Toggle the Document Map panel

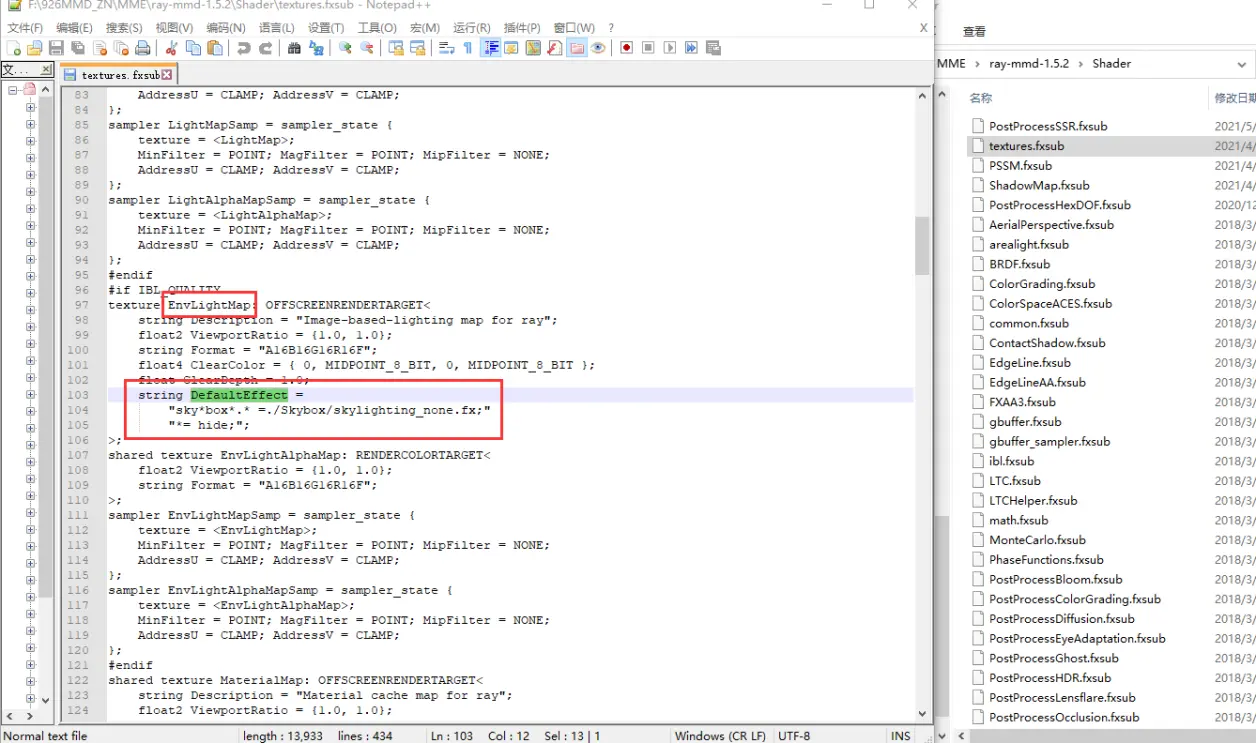coord(533,48)
